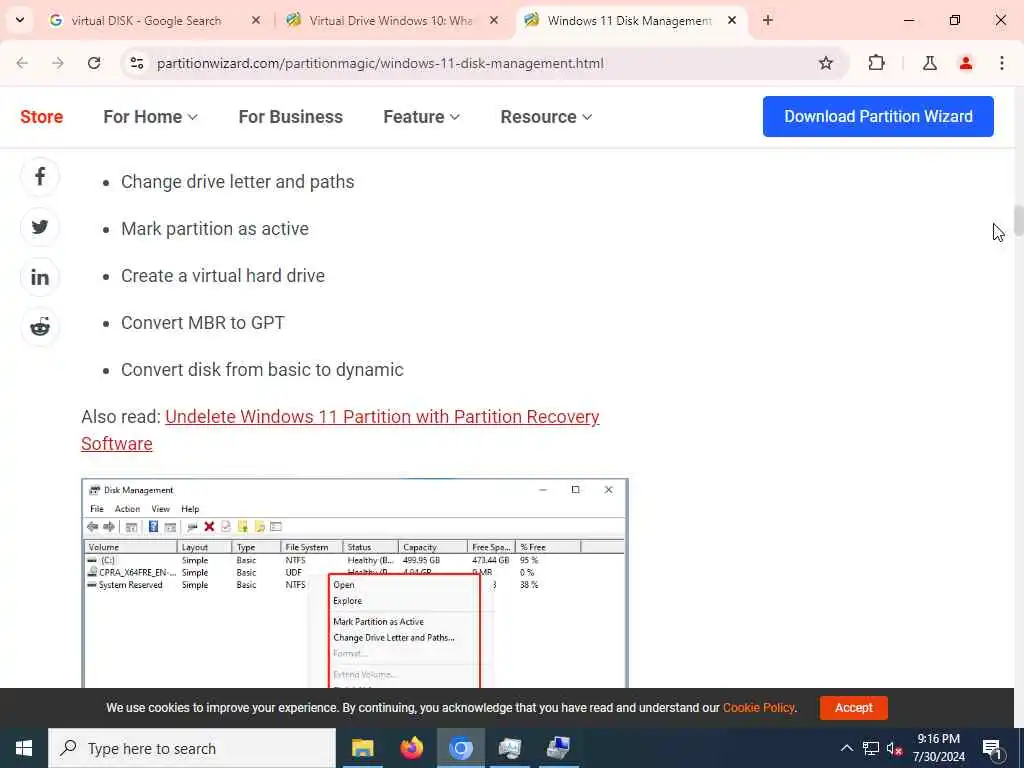Open File Explorer from taskbar
This screenshot has height=768, width=1024.
pos(362,748)
